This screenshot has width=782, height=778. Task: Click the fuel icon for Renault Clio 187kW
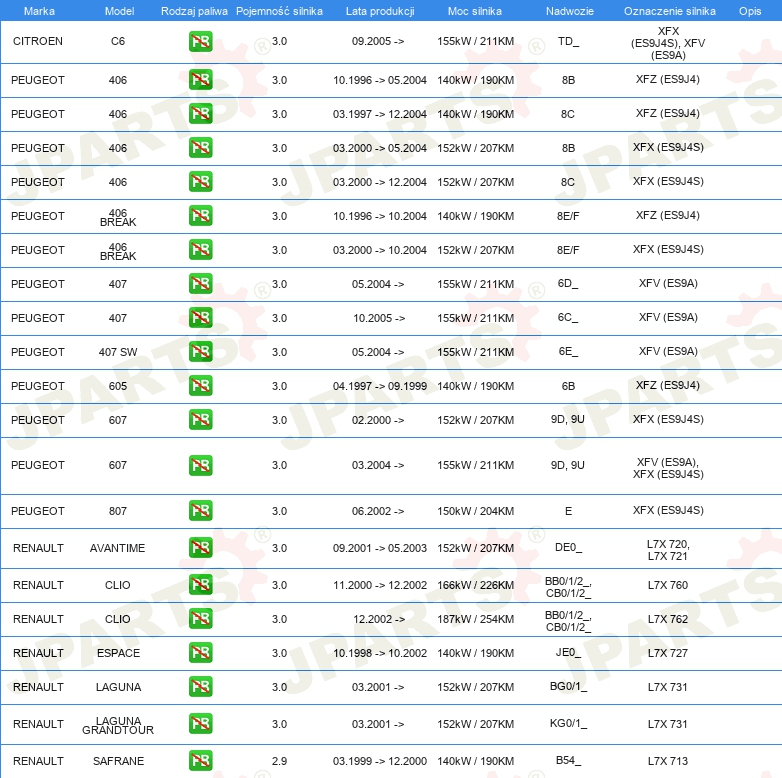pos(200,618)
